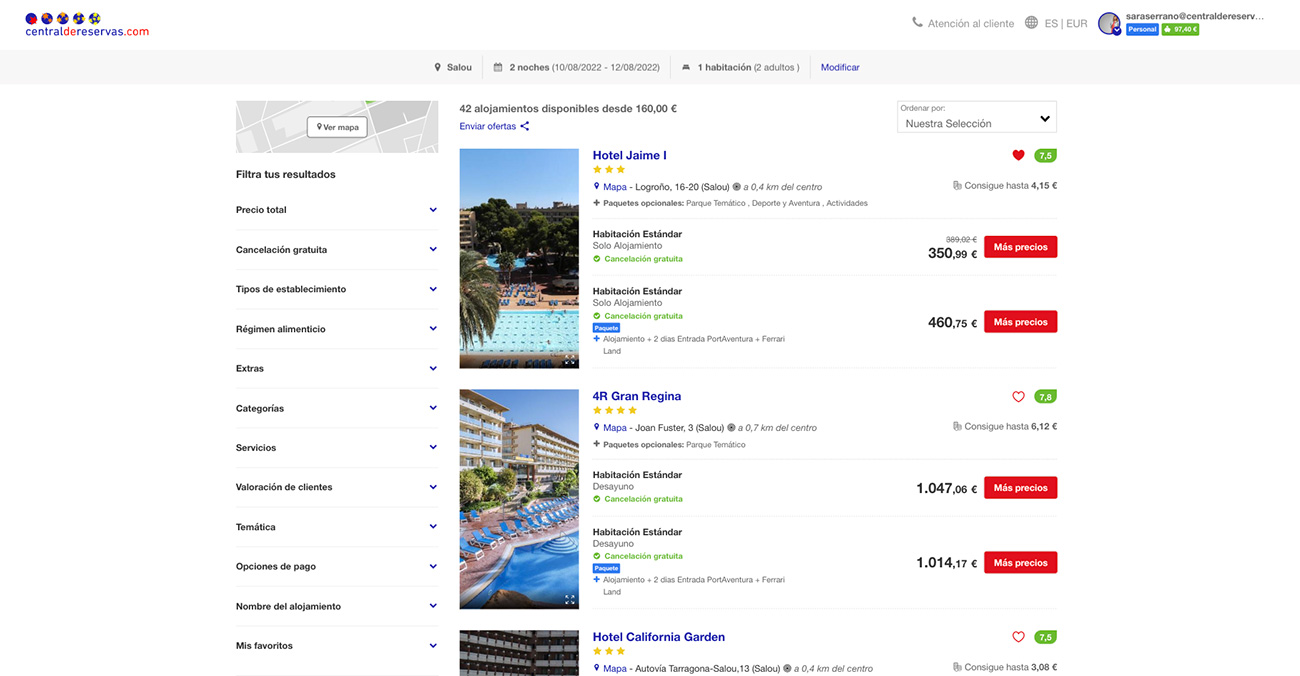Click the Atención al cliente link
1300x676 pixels.
970,23
